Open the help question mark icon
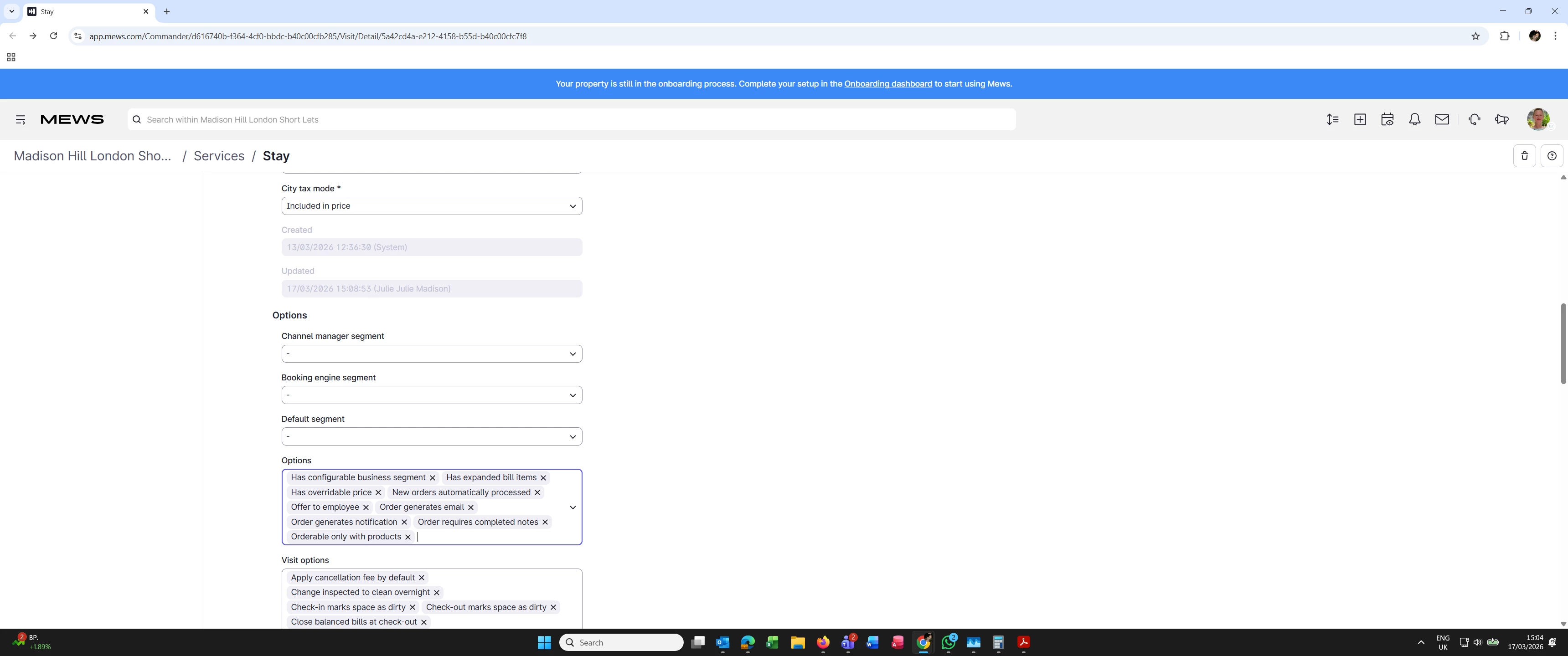The image size is (1568, 656). [1552, 156]
